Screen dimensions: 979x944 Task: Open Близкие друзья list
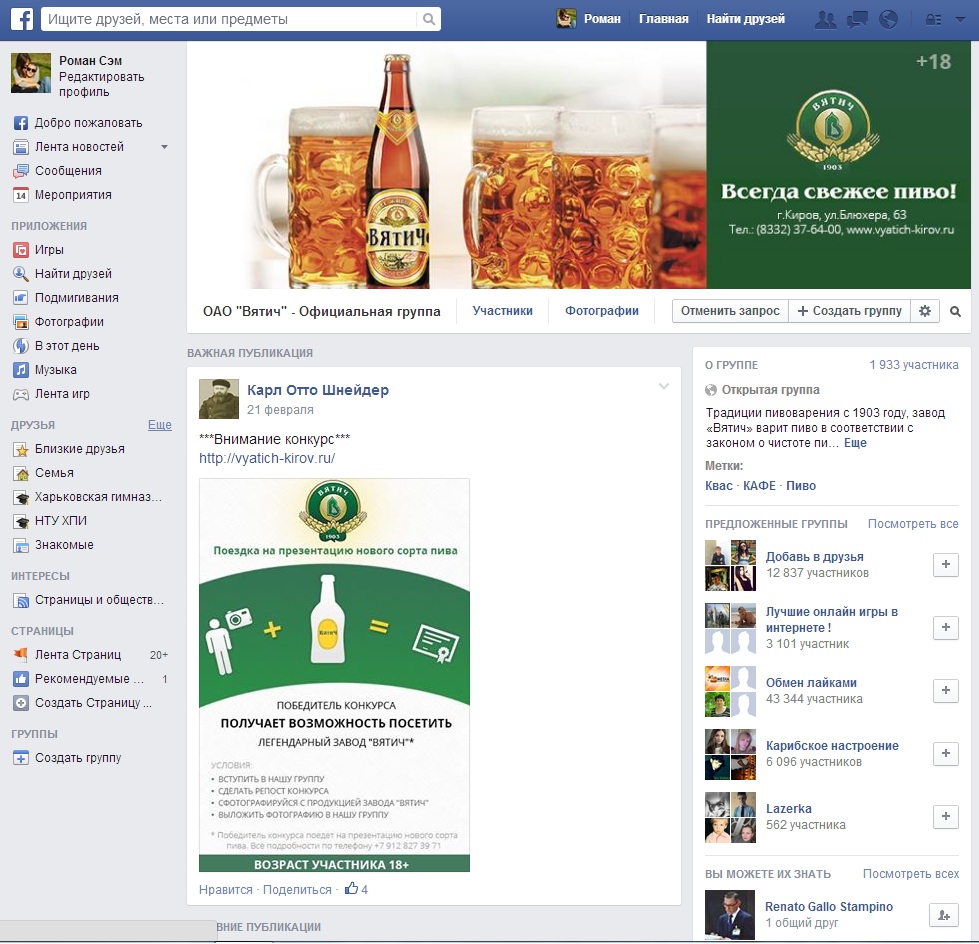click(69, 449)
